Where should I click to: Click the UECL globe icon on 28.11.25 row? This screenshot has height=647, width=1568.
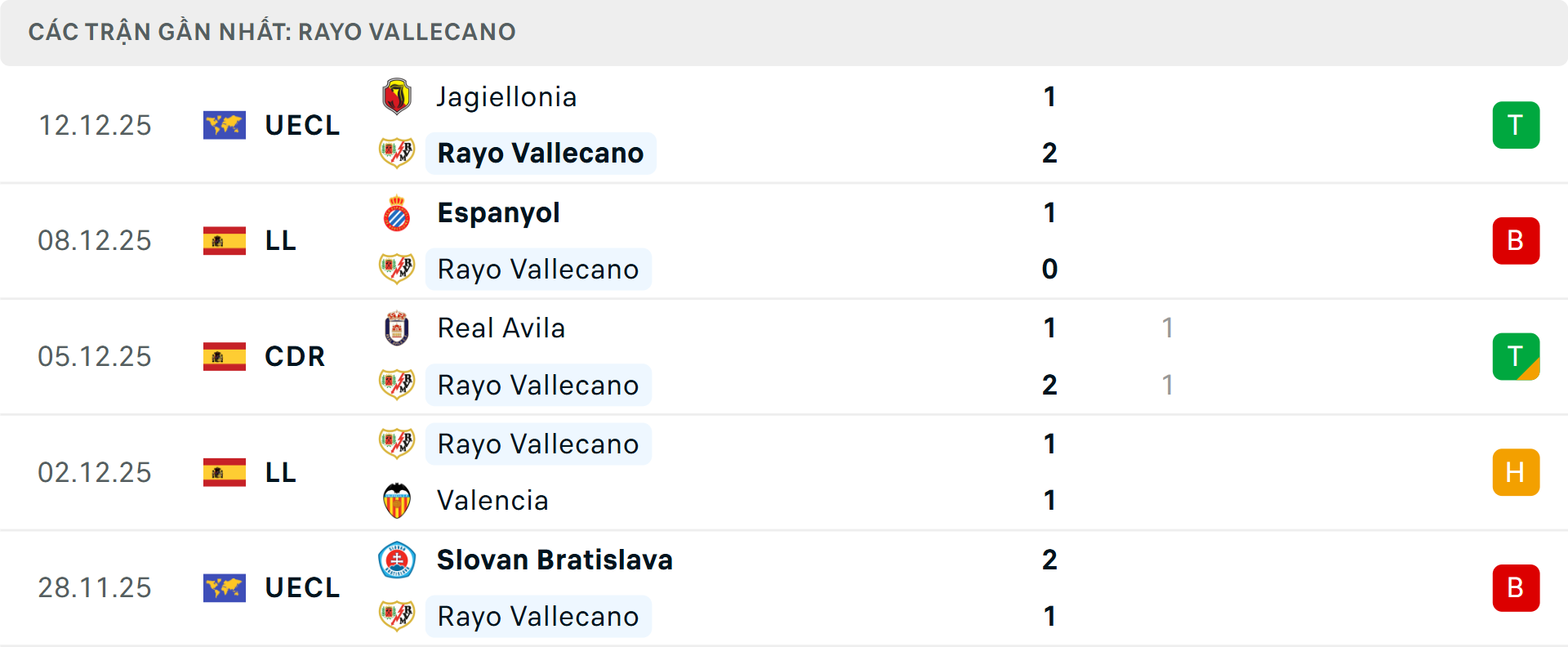point(224,587)
